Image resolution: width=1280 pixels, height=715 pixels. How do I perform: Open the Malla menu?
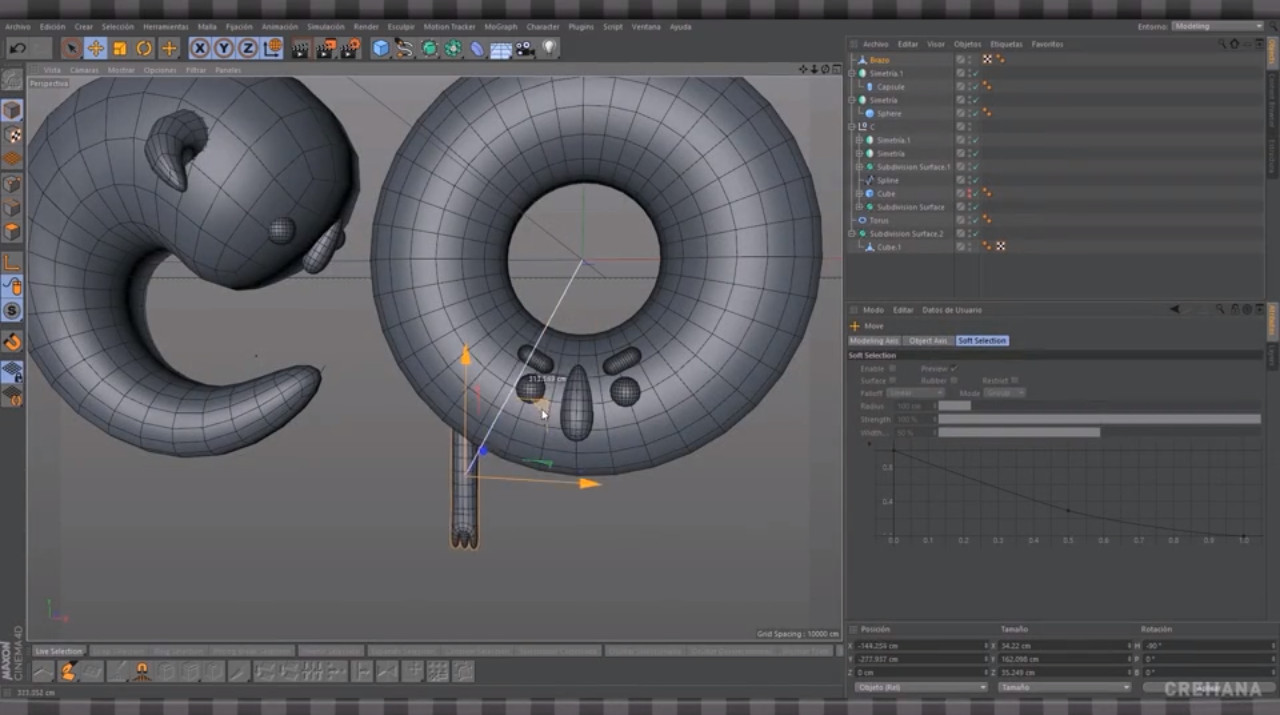pyautogui.click(x=207, y=27)
